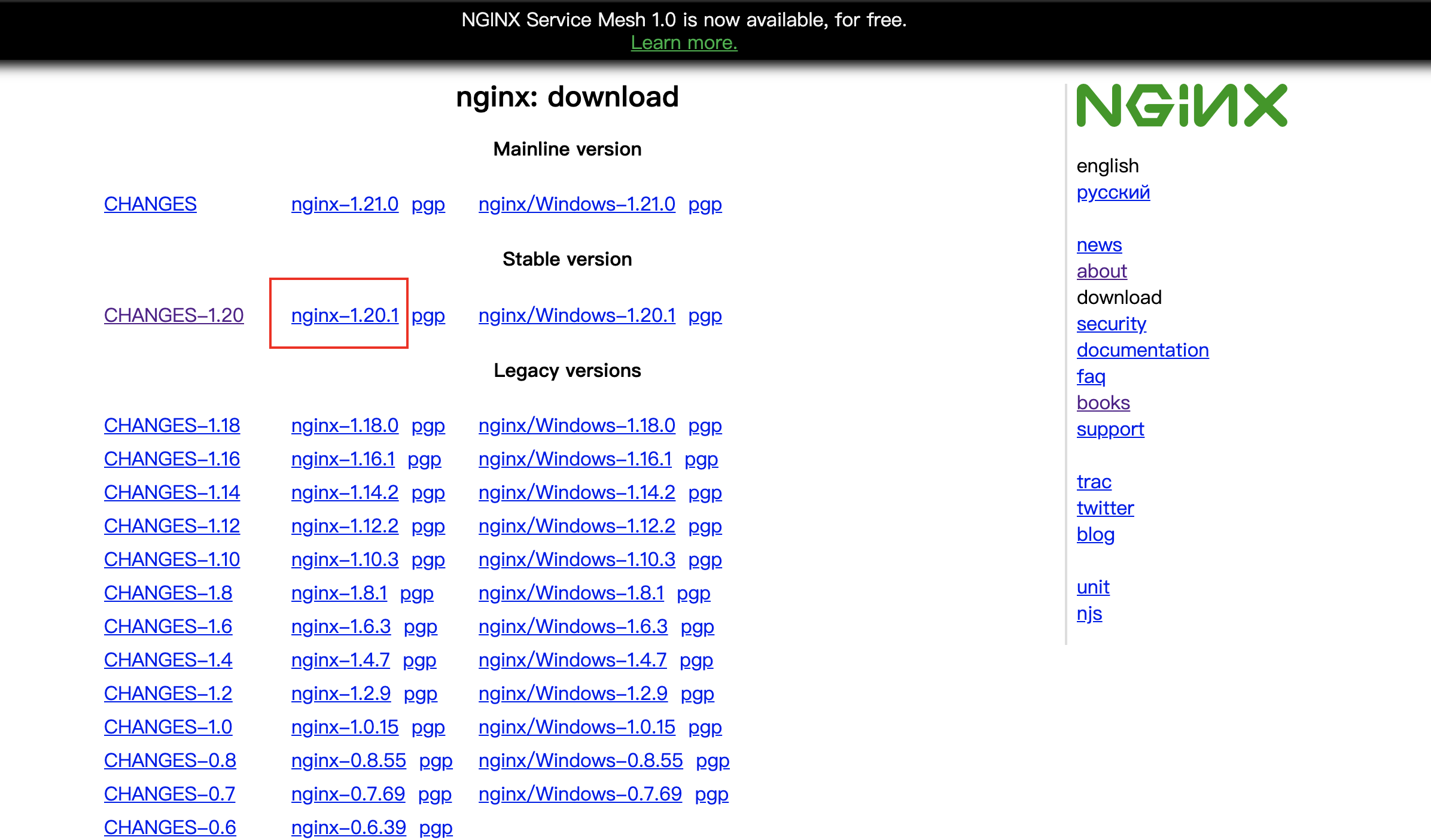
Task: Open documentation from sidebar
Action: [x=1142, y=350]
